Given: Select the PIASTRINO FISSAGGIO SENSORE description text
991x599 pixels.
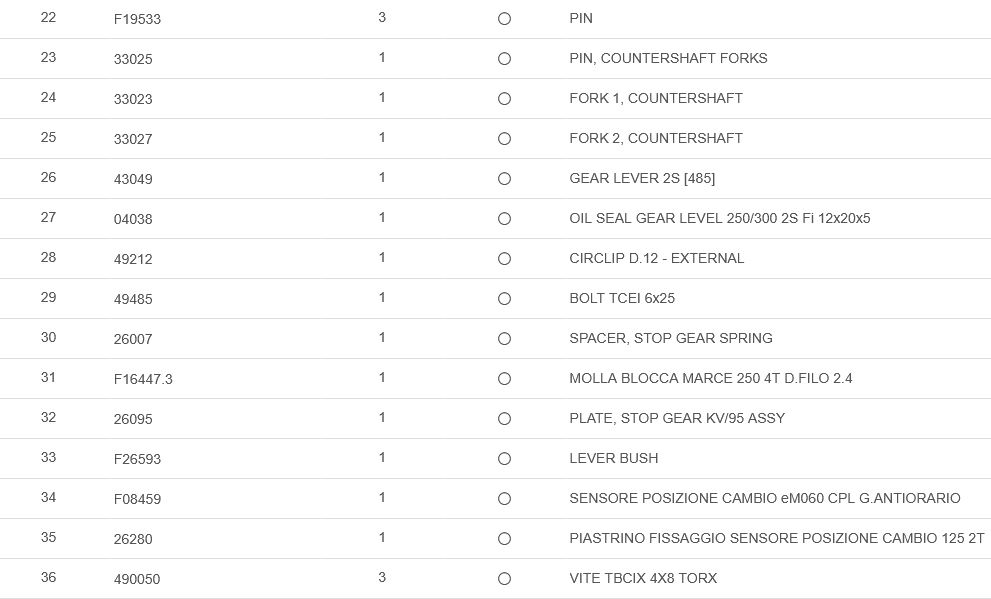Looking at the screenshot, I should (776, 538).
